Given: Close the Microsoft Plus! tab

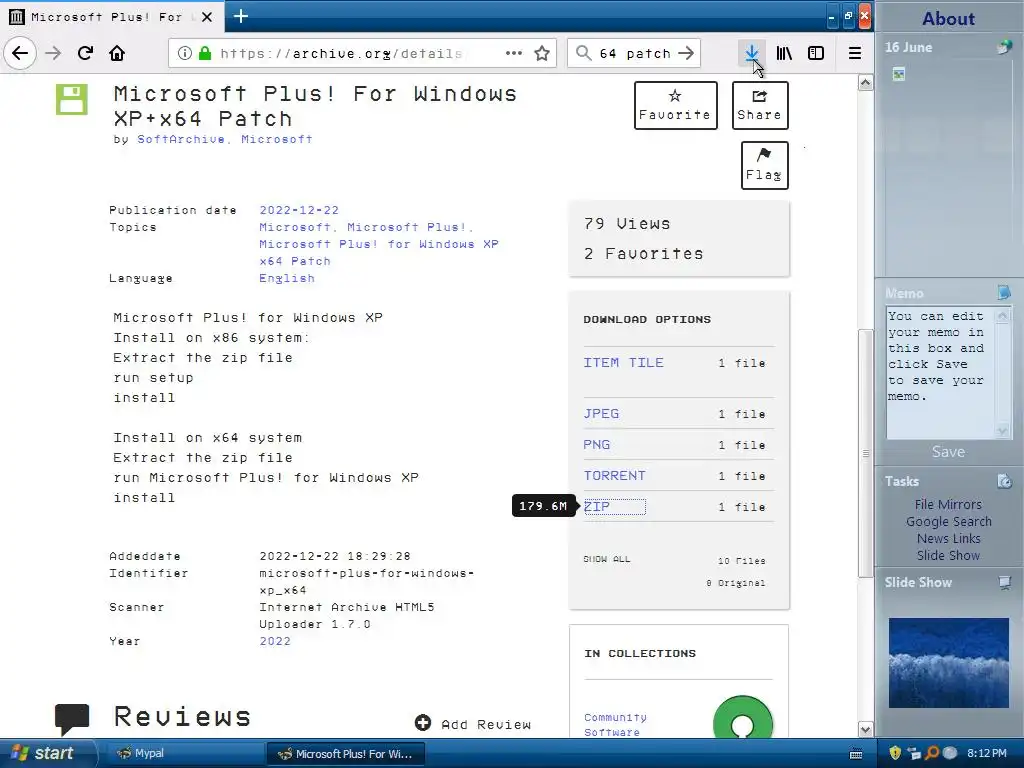Looking at the screenshot, I should (207, 17).
